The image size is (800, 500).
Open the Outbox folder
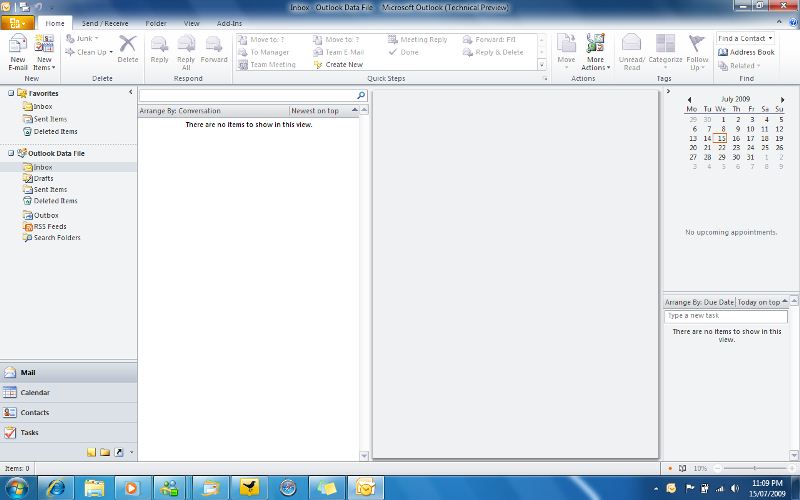click(x=46, y=215)
